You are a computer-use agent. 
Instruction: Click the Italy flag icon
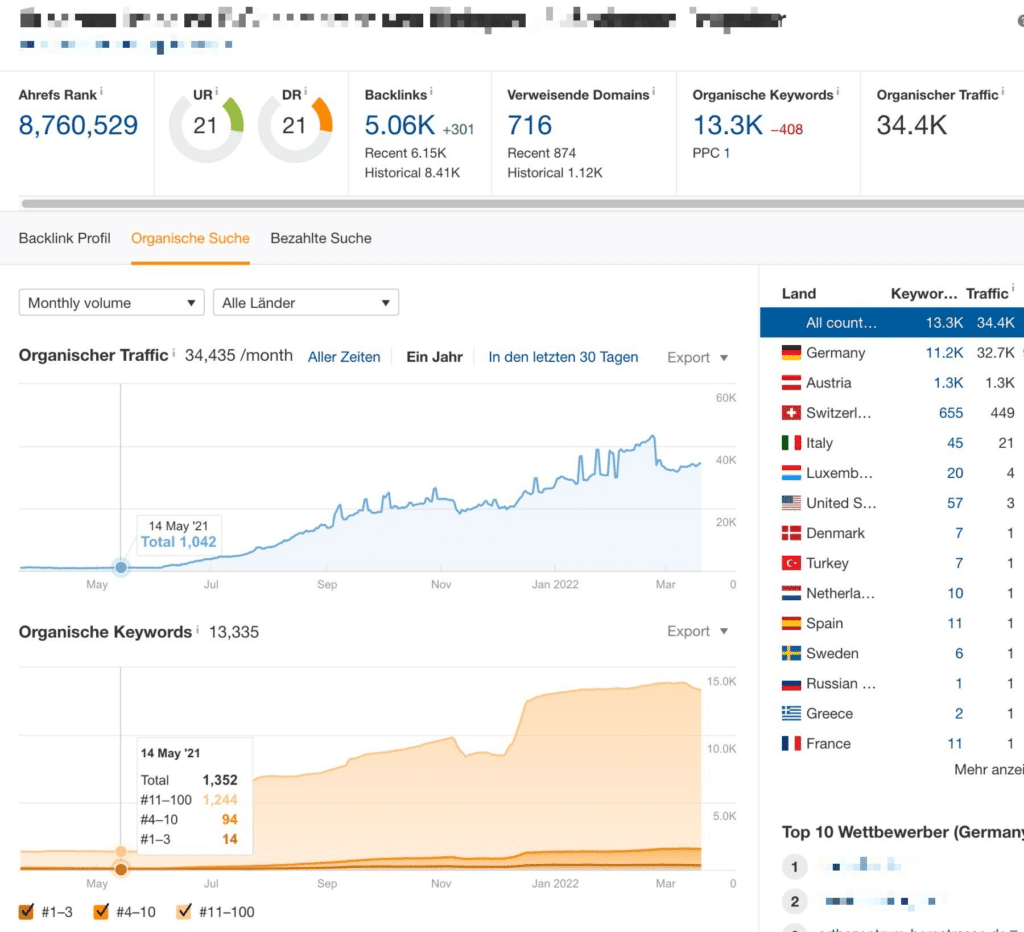(x=791, y=443)
